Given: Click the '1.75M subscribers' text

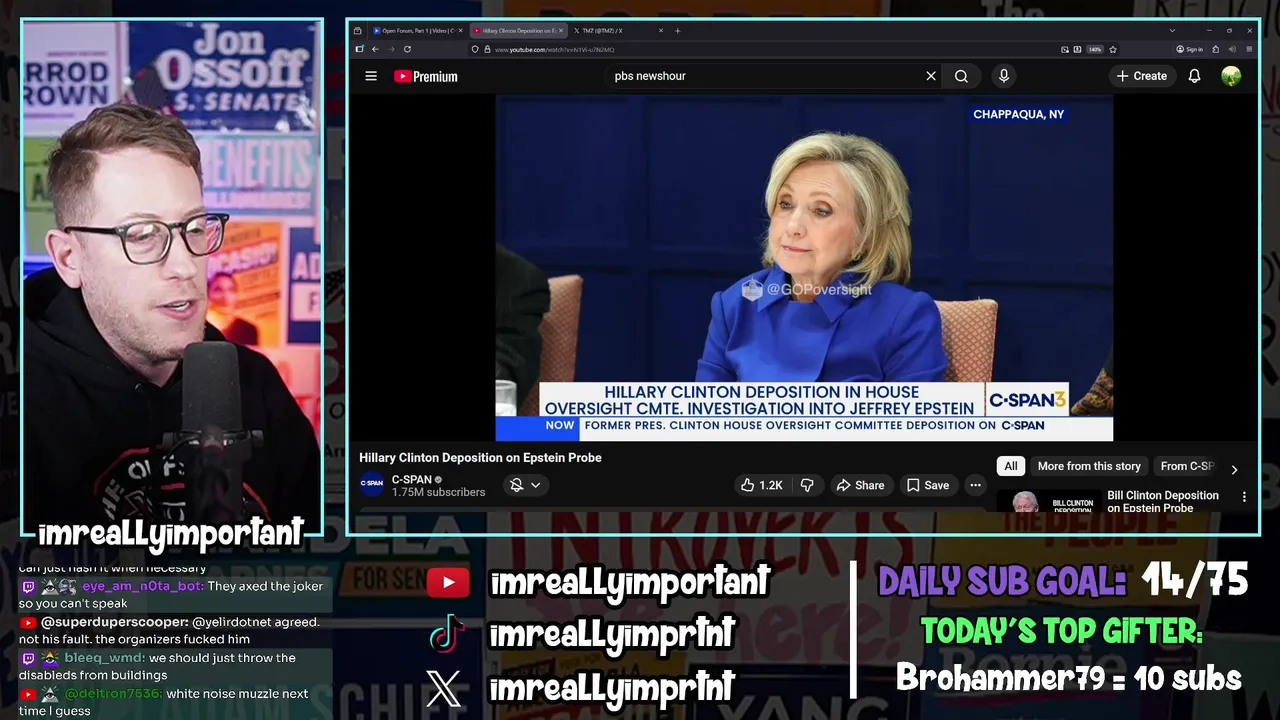Looking at the screenshot, I should 438,492.
